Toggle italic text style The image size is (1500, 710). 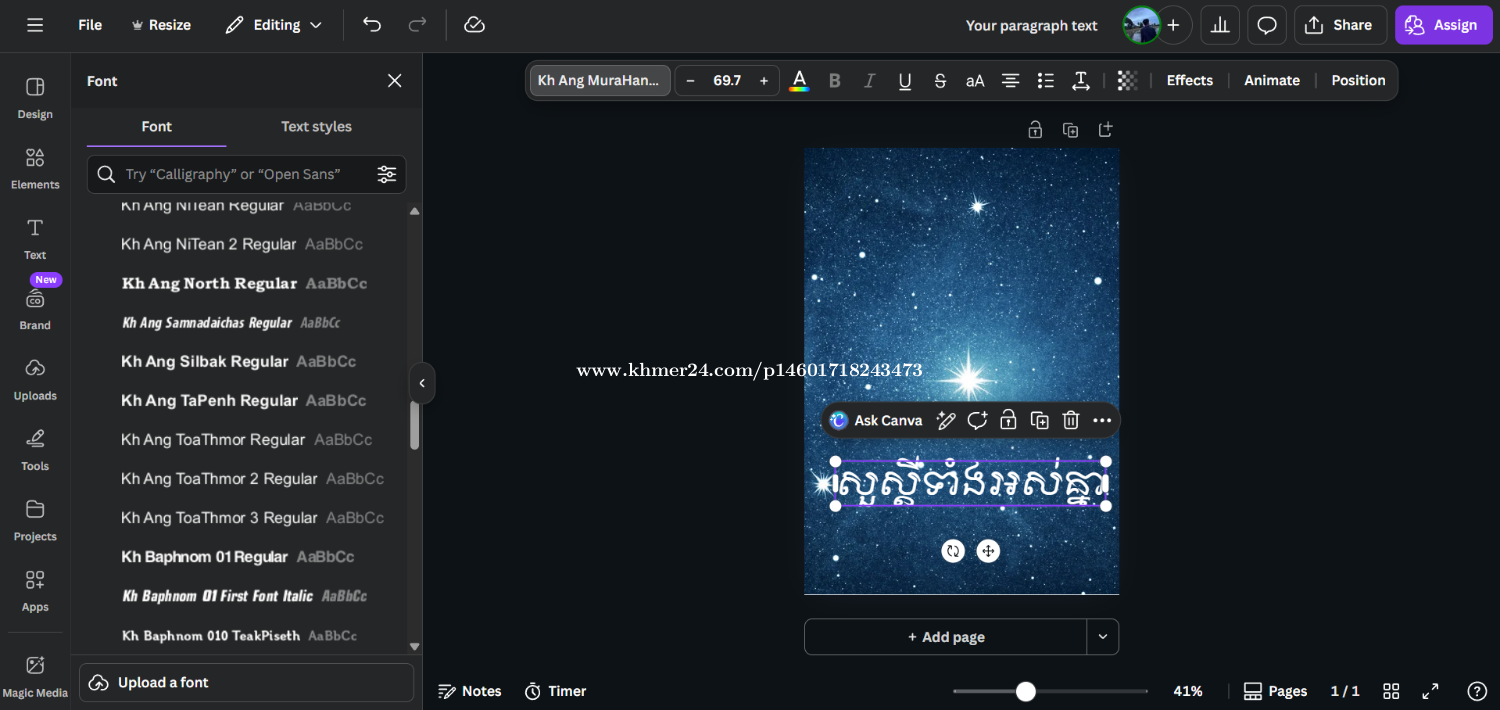point(869,81)
